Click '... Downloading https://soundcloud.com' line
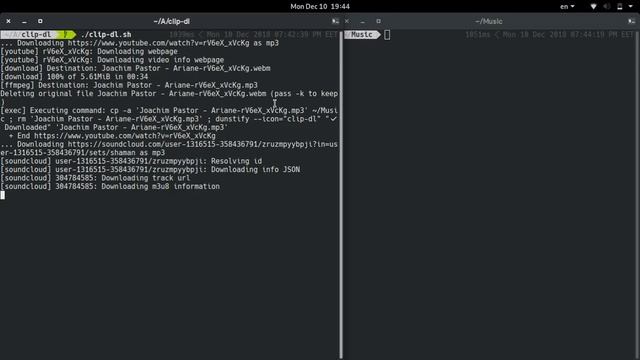This screenshot has width=640, height=360. pyautogui.click(x=169, y=144)
